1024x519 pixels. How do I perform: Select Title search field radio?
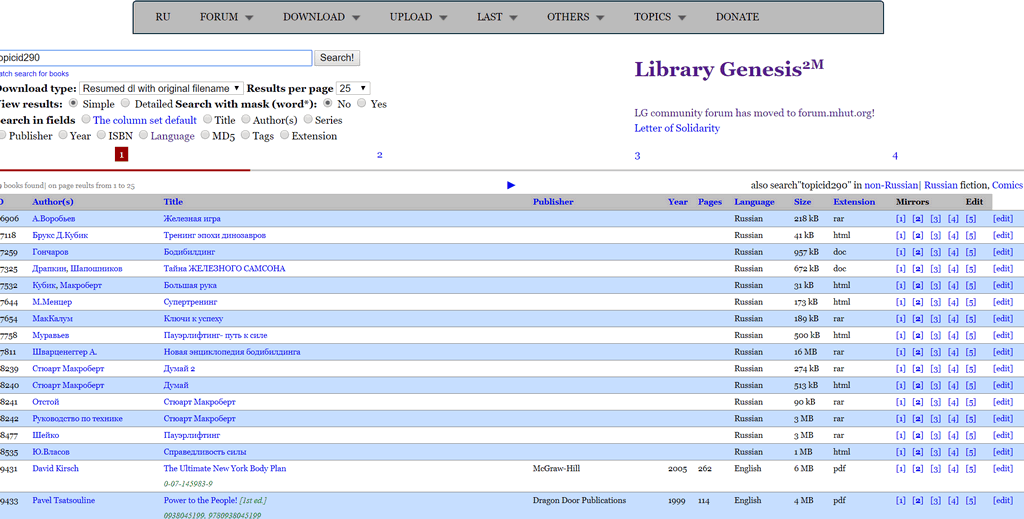207,119
